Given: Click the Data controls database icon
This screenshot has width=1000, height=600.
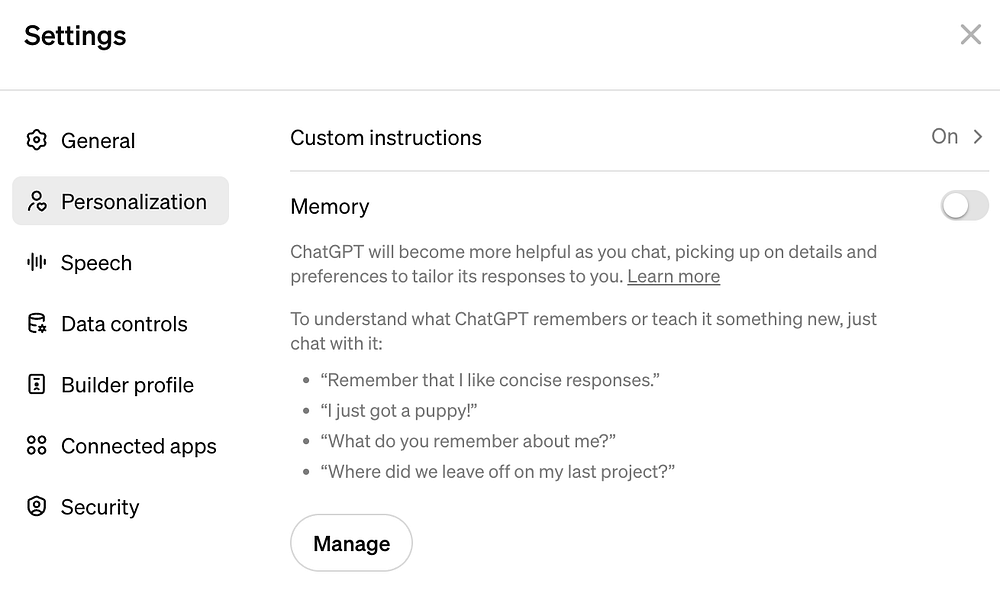Looking at the screenshot, I should tap(37, 324).
